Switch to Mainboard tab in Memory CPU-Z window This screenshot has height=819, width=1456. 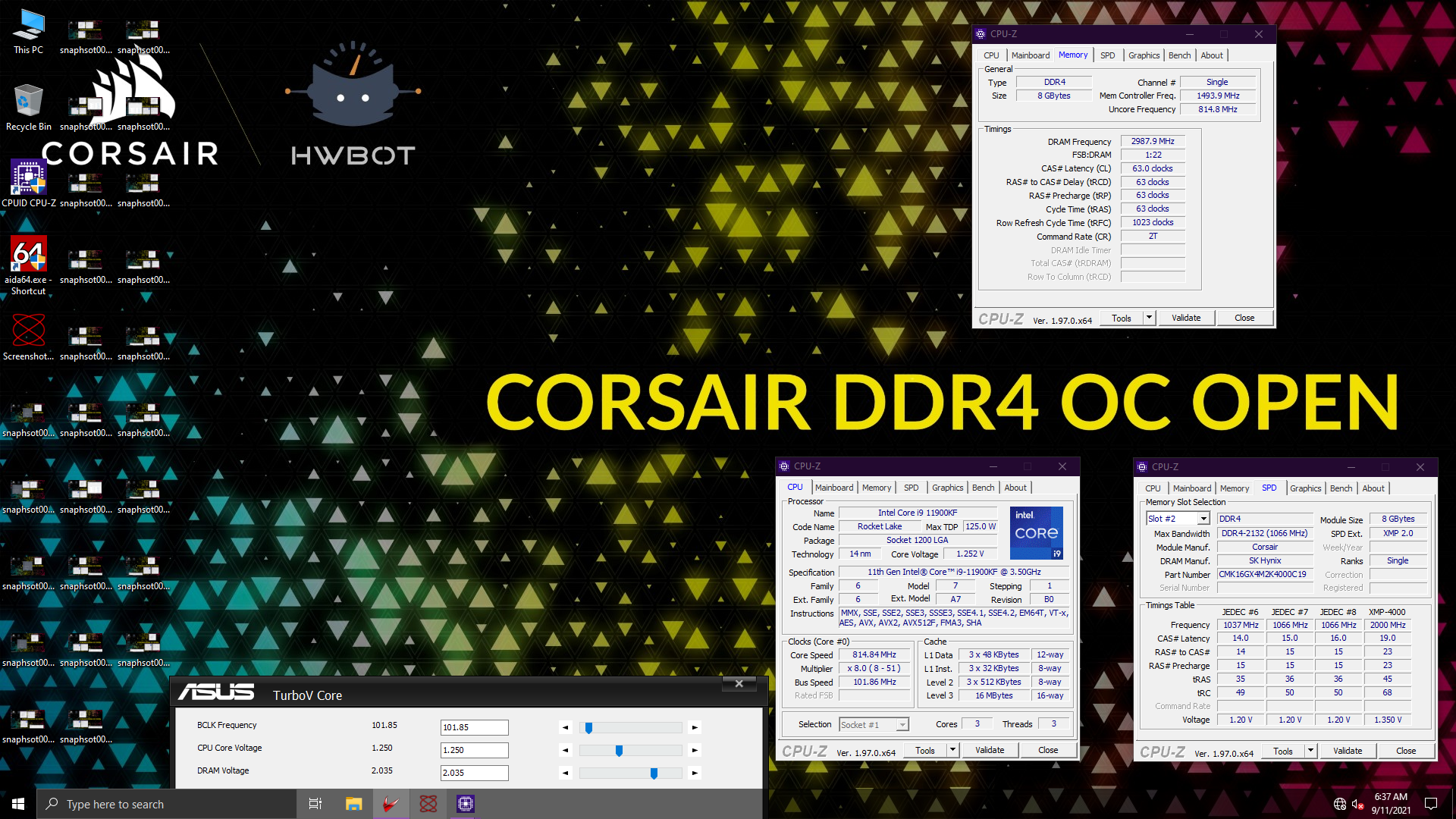(x=1031, y=55)
